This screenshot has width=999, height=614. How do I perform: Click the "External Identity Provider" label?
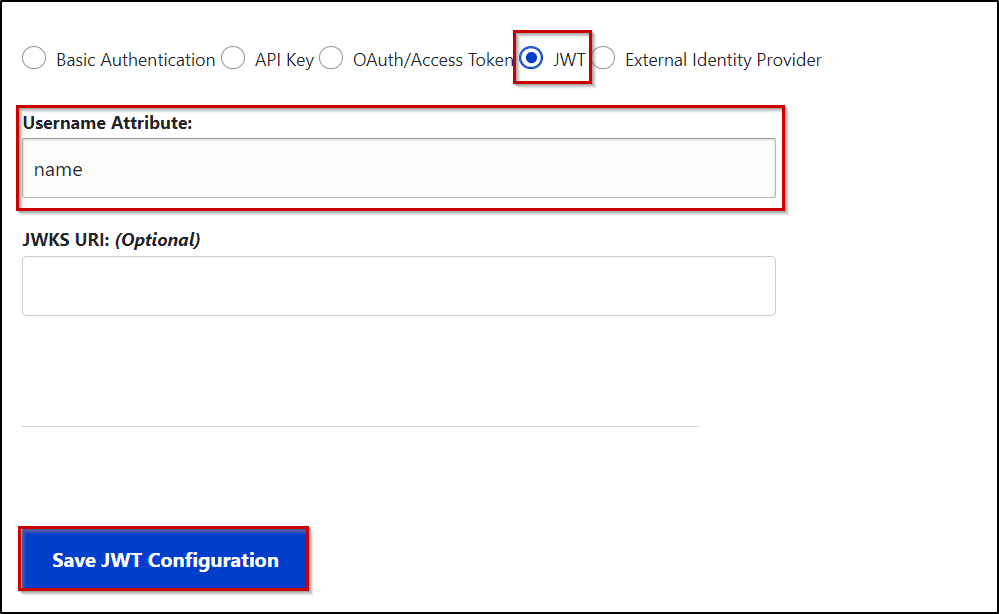click(723, 60)
